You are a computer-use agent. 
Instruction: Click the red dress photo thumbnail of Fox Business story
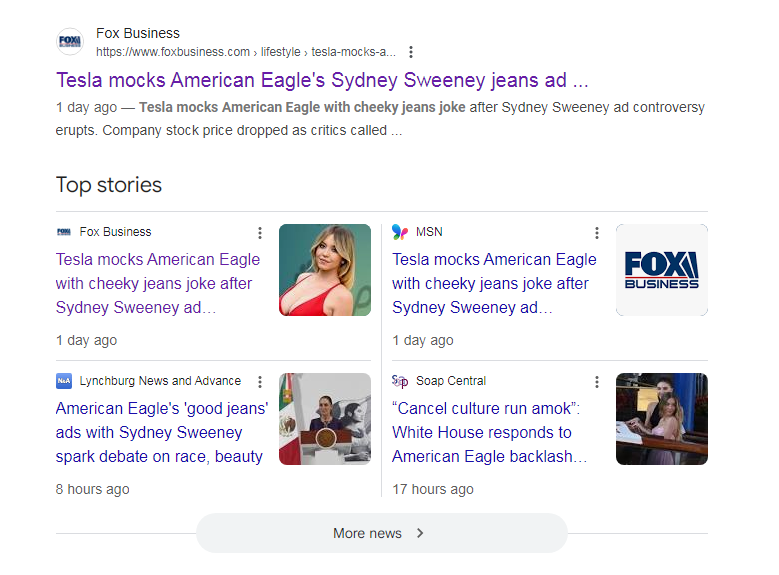click(325, 270)
